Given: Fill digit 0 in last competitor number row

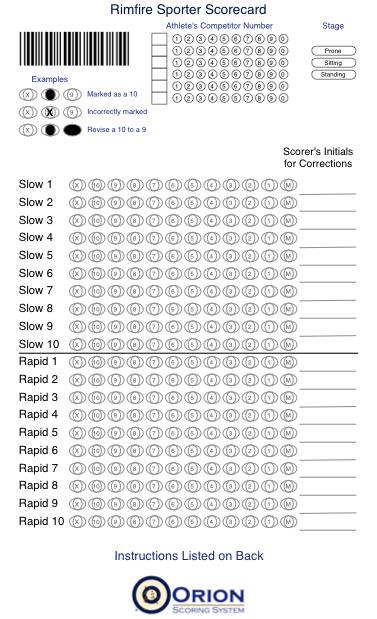Looking at the screenshot, I should pos(283,98).
